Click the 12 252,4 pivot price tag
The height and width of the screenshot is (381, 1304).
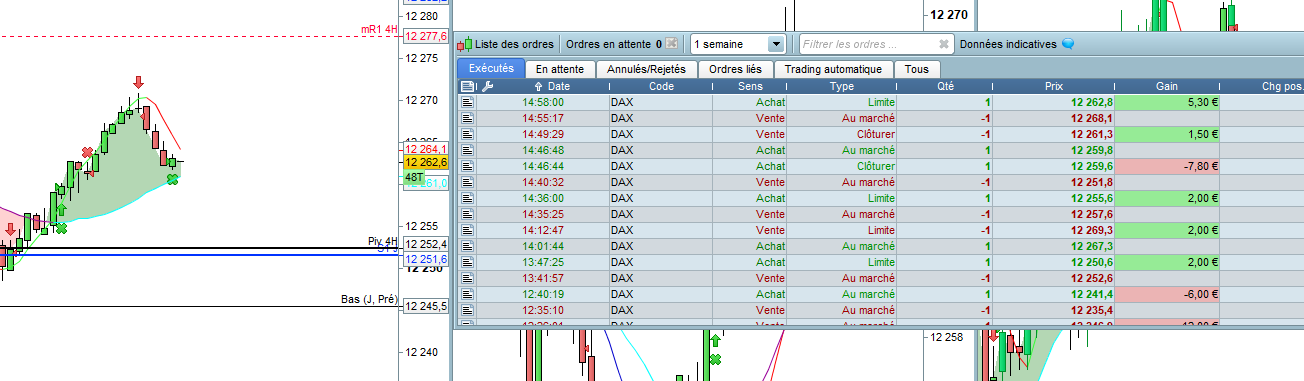click(x=425, y=244)
